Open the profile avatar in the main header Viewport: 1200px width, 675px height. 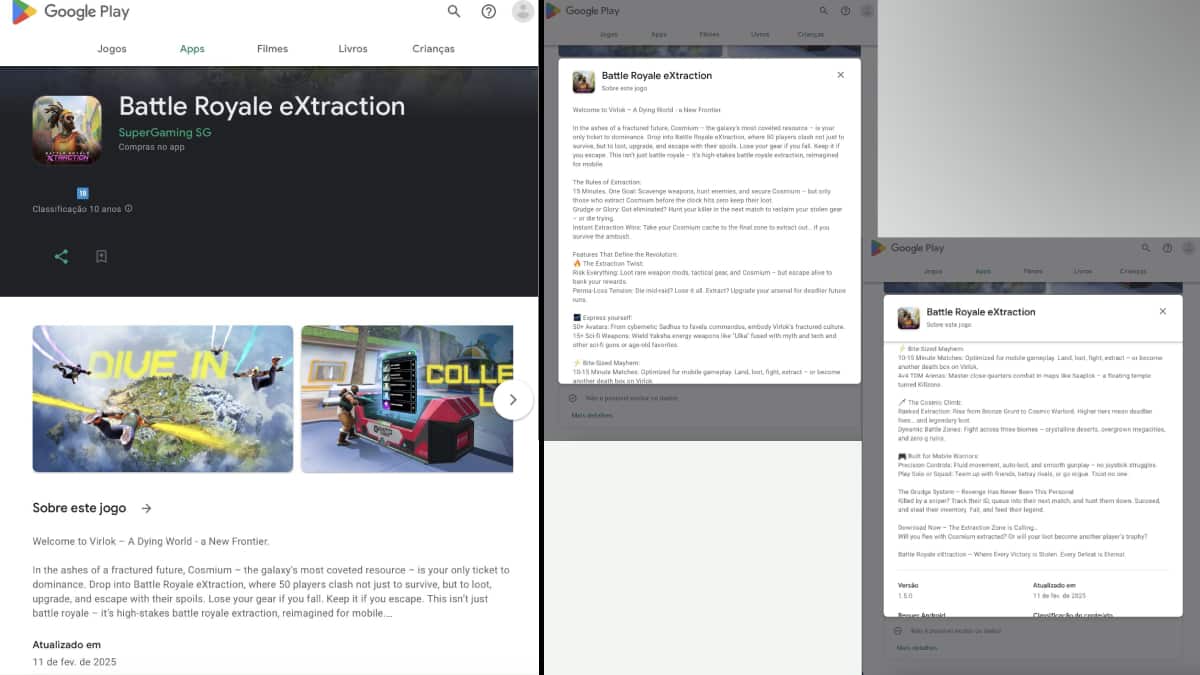[x=522, y=12]
